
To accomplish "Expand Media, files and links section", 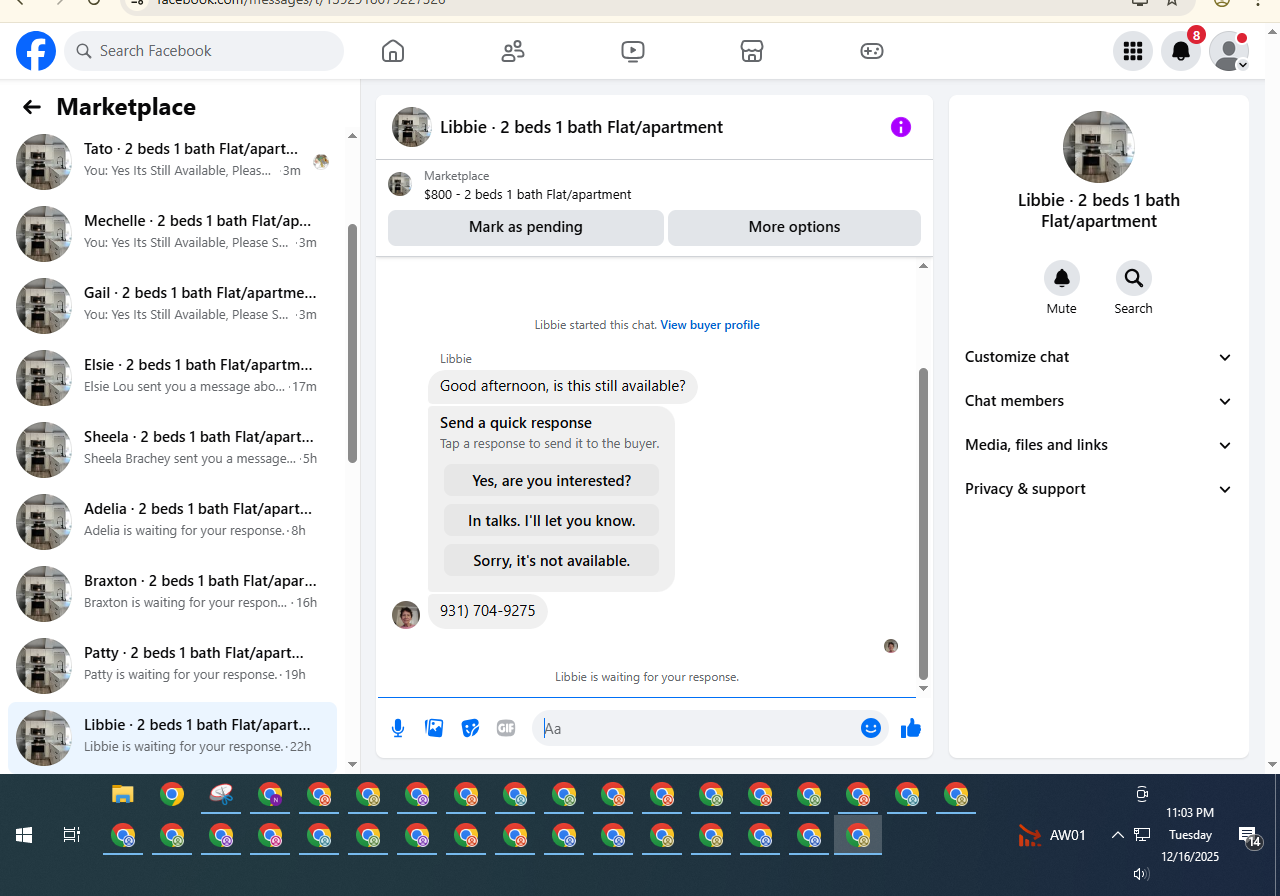I will 1099,445.
